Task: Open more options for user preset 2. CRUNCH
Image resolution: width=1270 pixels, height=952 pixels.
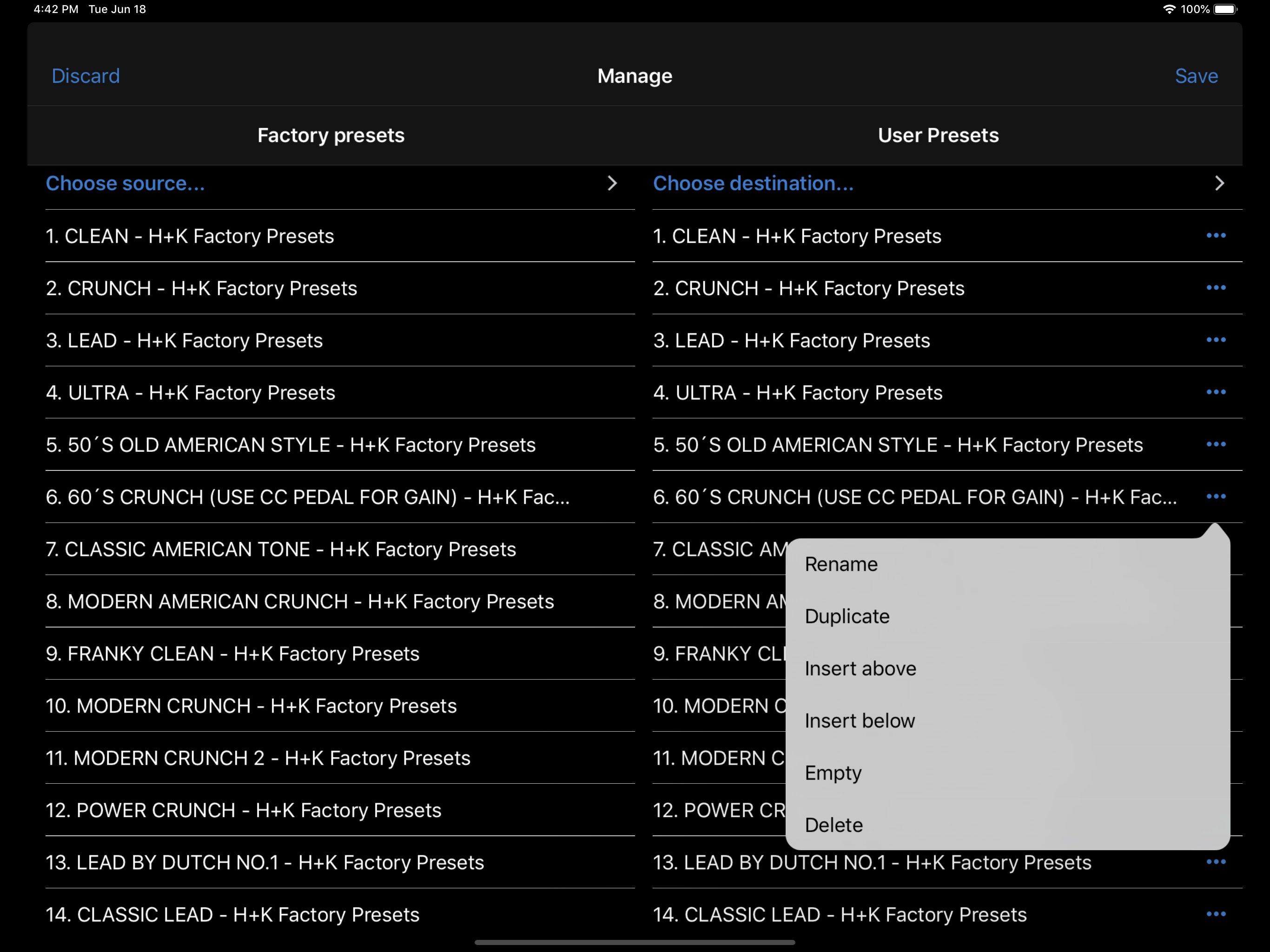Action: coord(1216,288)
